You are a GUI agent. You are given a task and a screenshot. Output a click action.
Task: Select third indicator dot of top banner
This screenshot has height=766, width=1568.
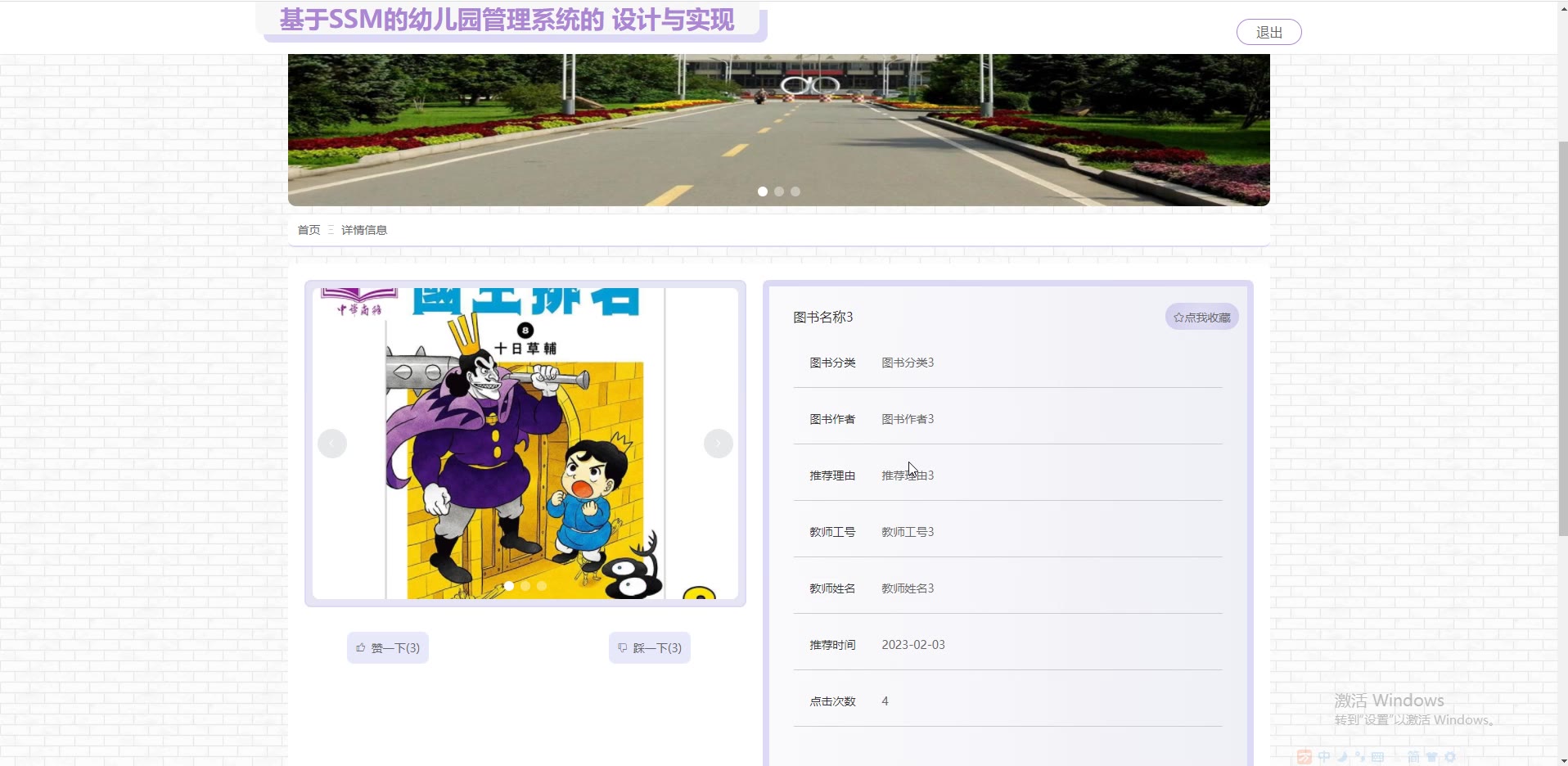[x=795, y=191]
